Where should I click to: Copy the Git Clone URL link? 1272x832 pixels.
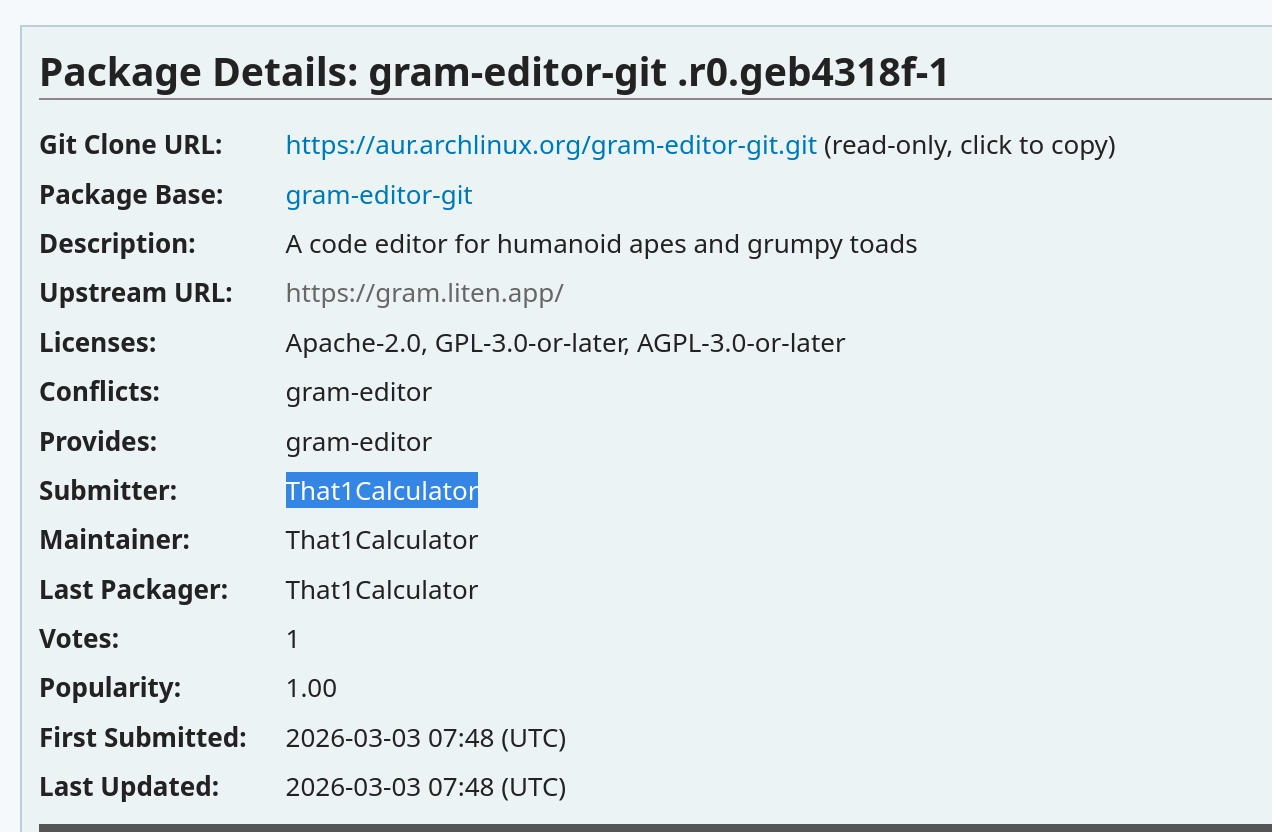tap(551, 146)
